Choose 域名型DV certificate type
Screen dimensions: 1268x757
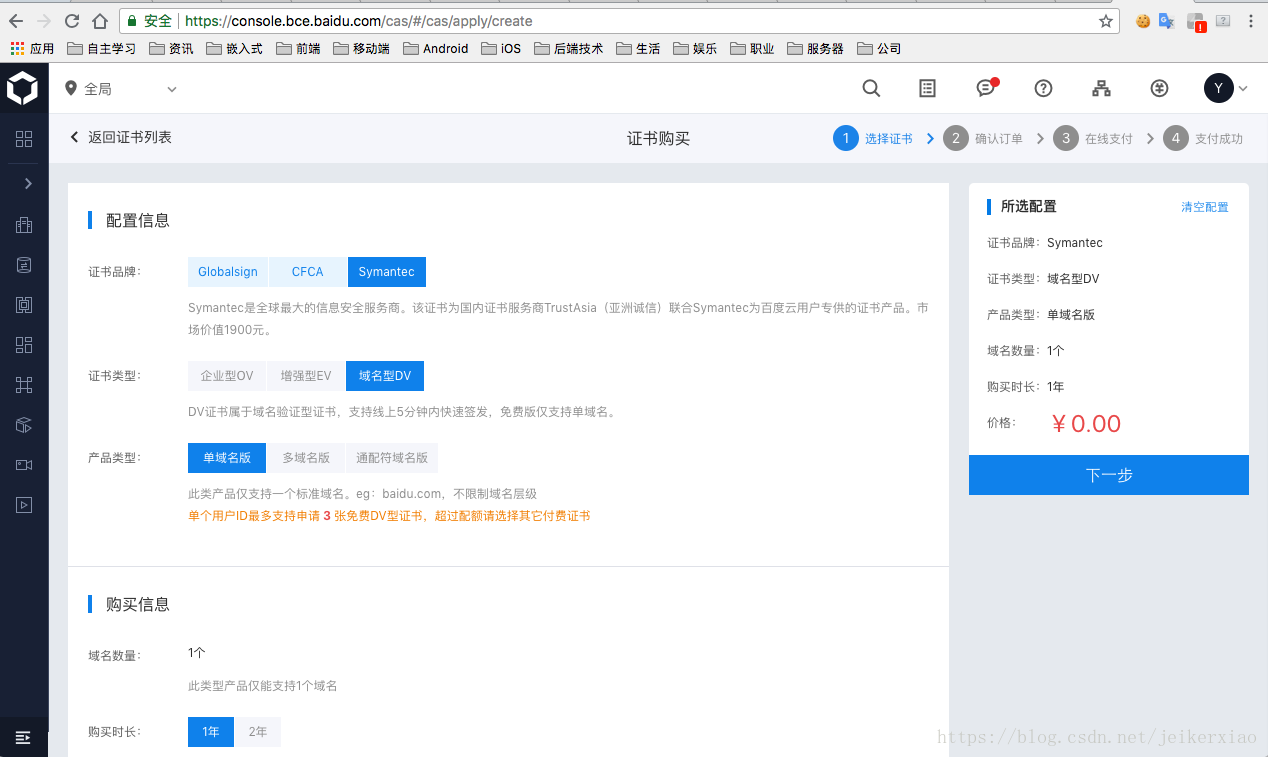click(385, 376)
